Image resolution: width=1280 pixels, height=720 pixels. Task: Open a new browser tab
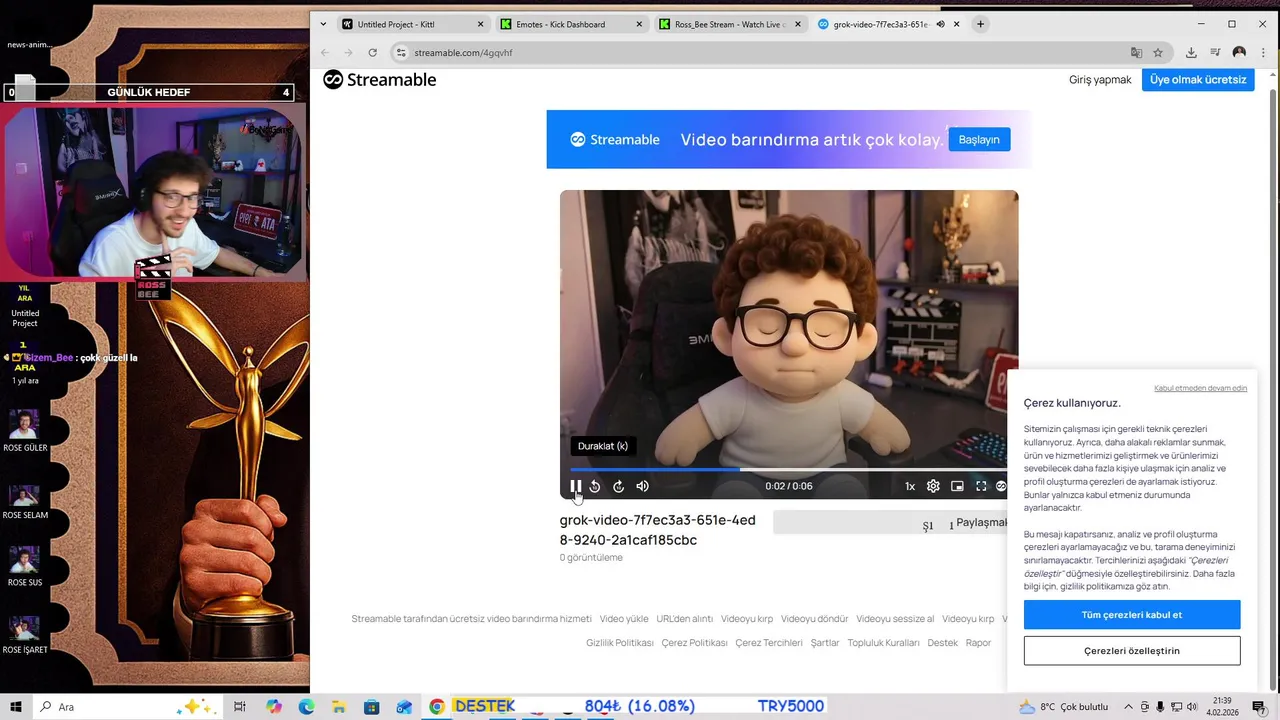point(980,24)
